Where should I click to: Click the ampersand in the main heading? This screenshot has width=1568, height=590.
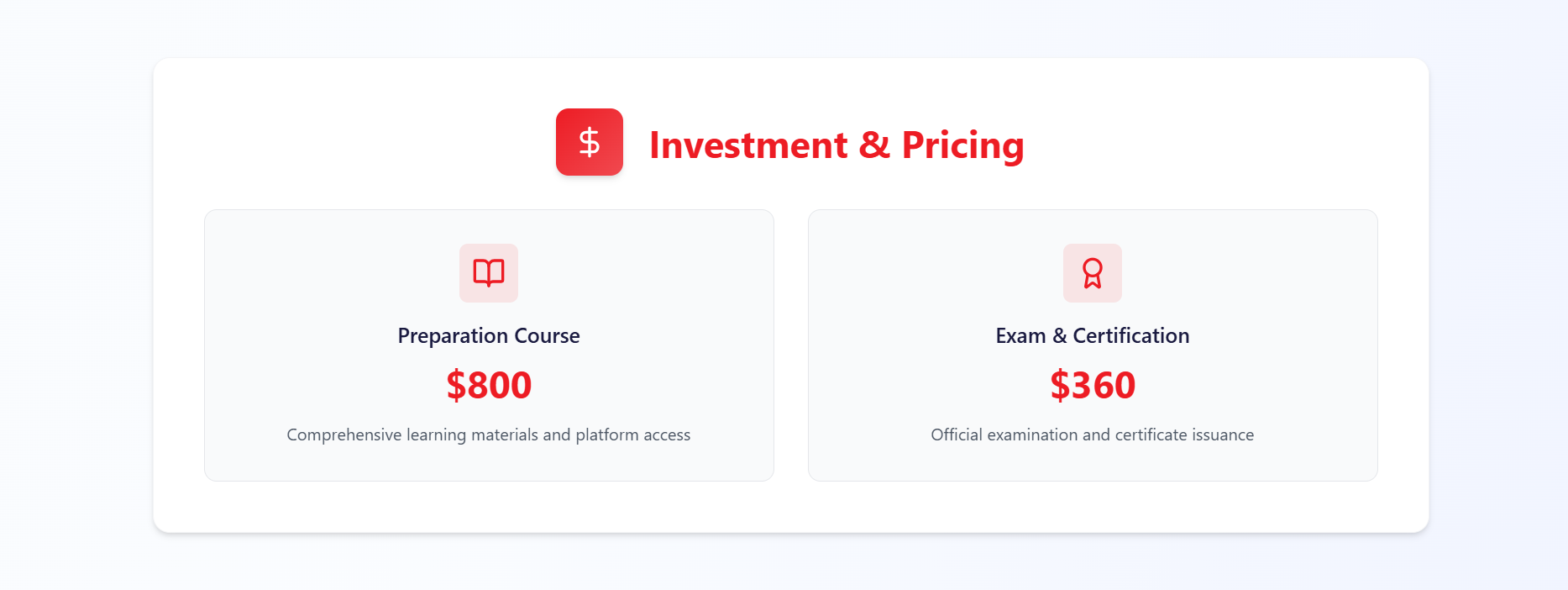click(x=874, y=145)
